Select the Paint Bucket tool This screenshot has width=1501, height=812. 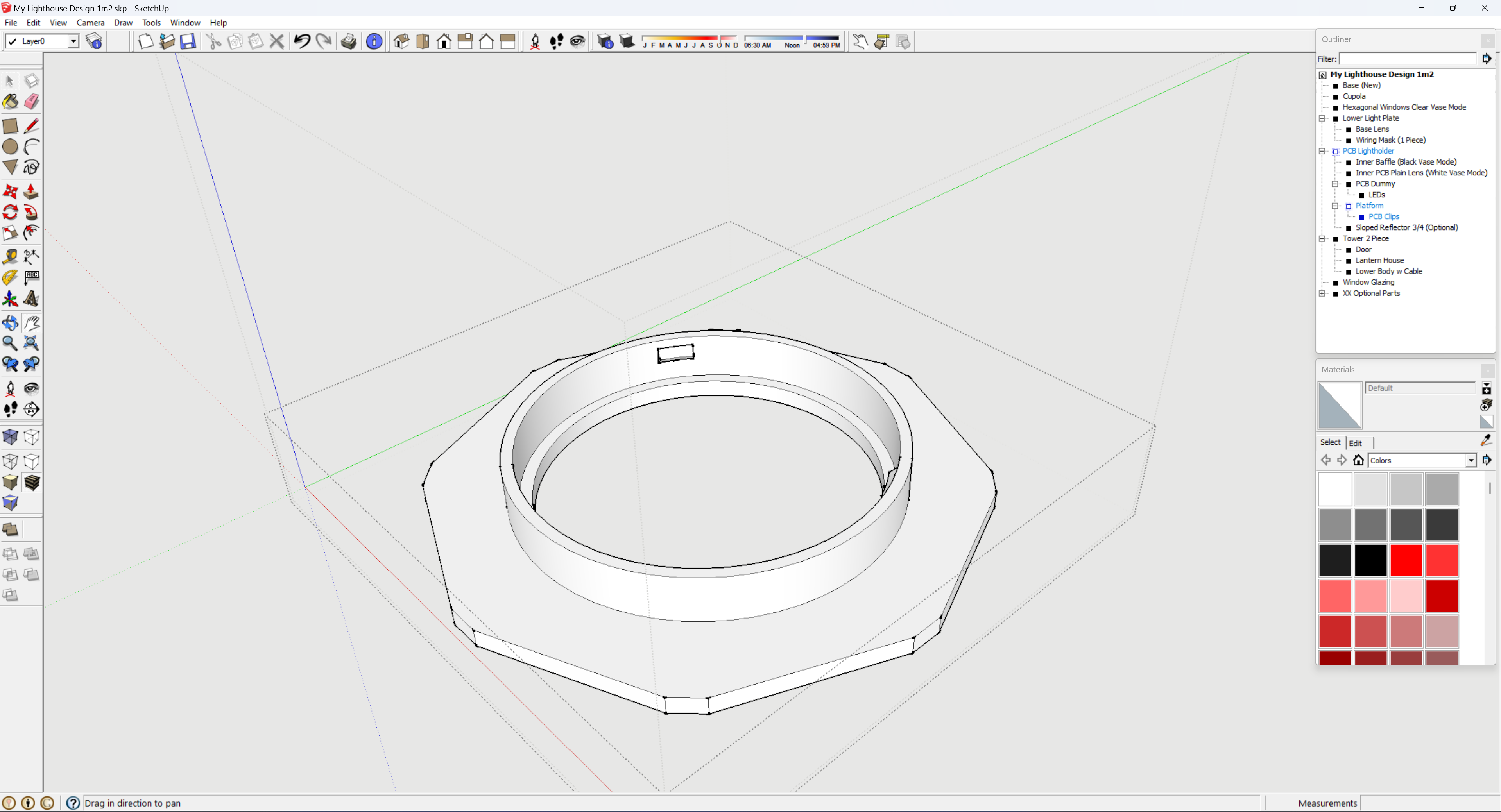[x=11, y=101]
